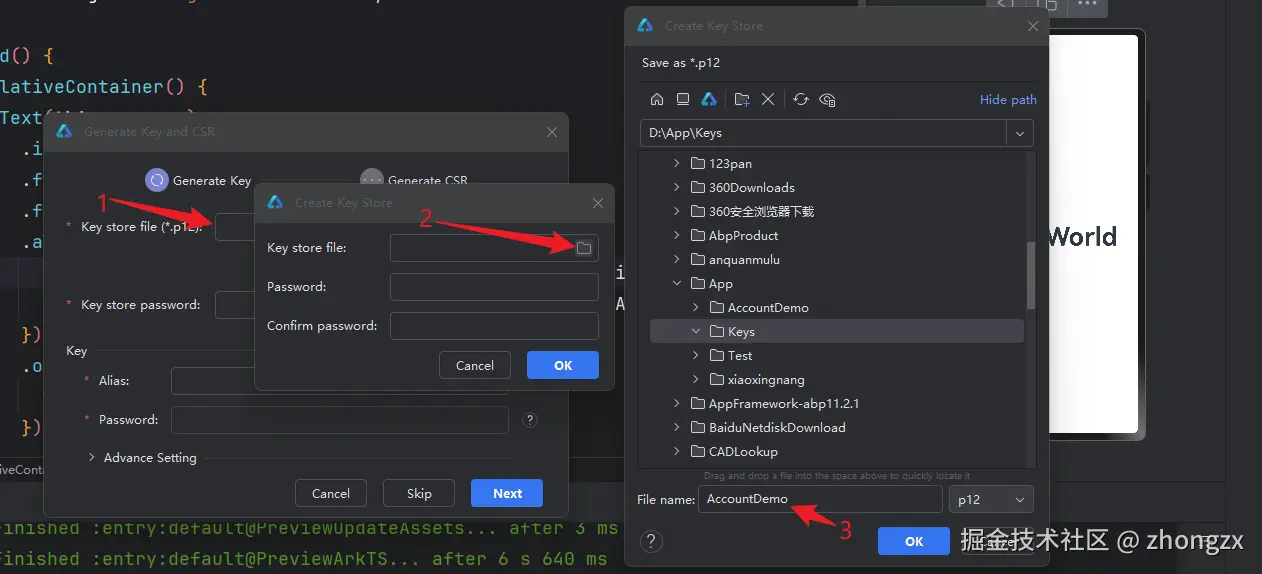Select the Generate CSR step

[x=414, y=180]
